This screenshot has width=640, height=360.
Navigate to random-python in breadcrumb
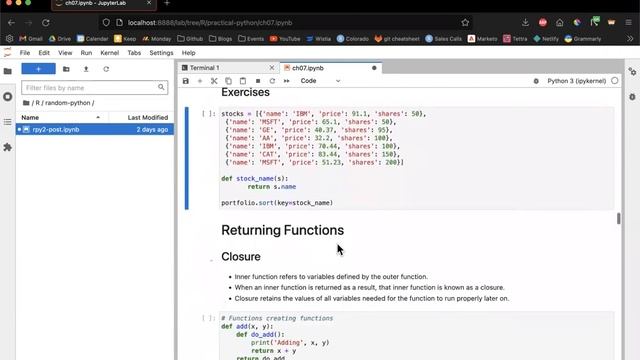click(x=67, y=103)
